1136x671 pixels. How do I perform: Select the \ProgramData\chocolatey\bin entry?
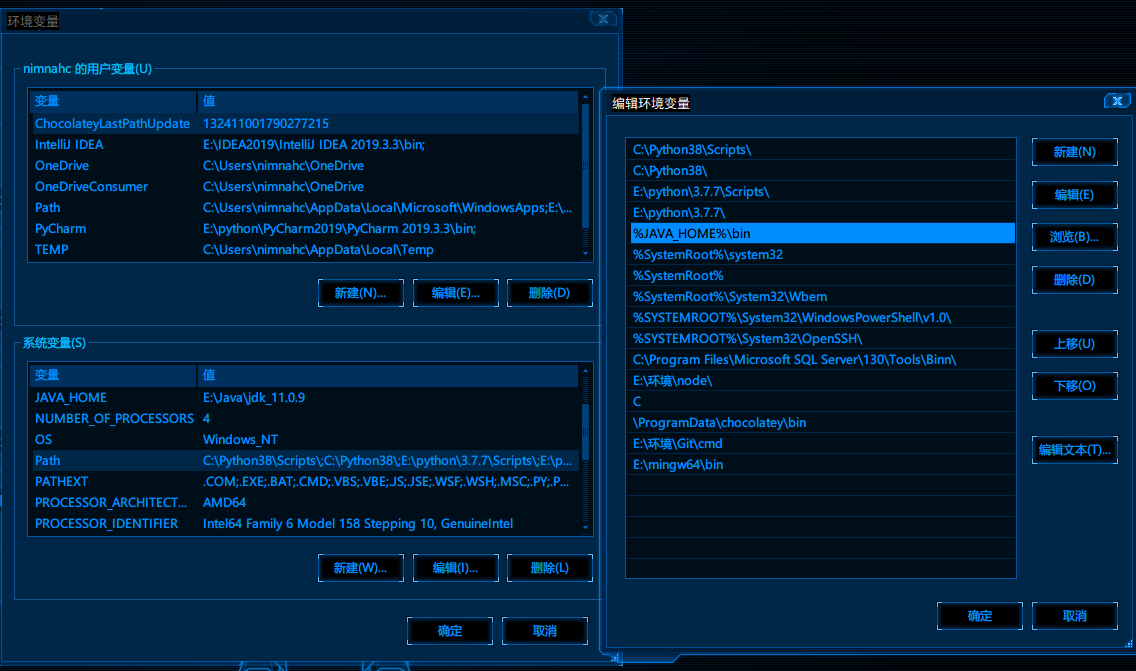tap(821, 422)
